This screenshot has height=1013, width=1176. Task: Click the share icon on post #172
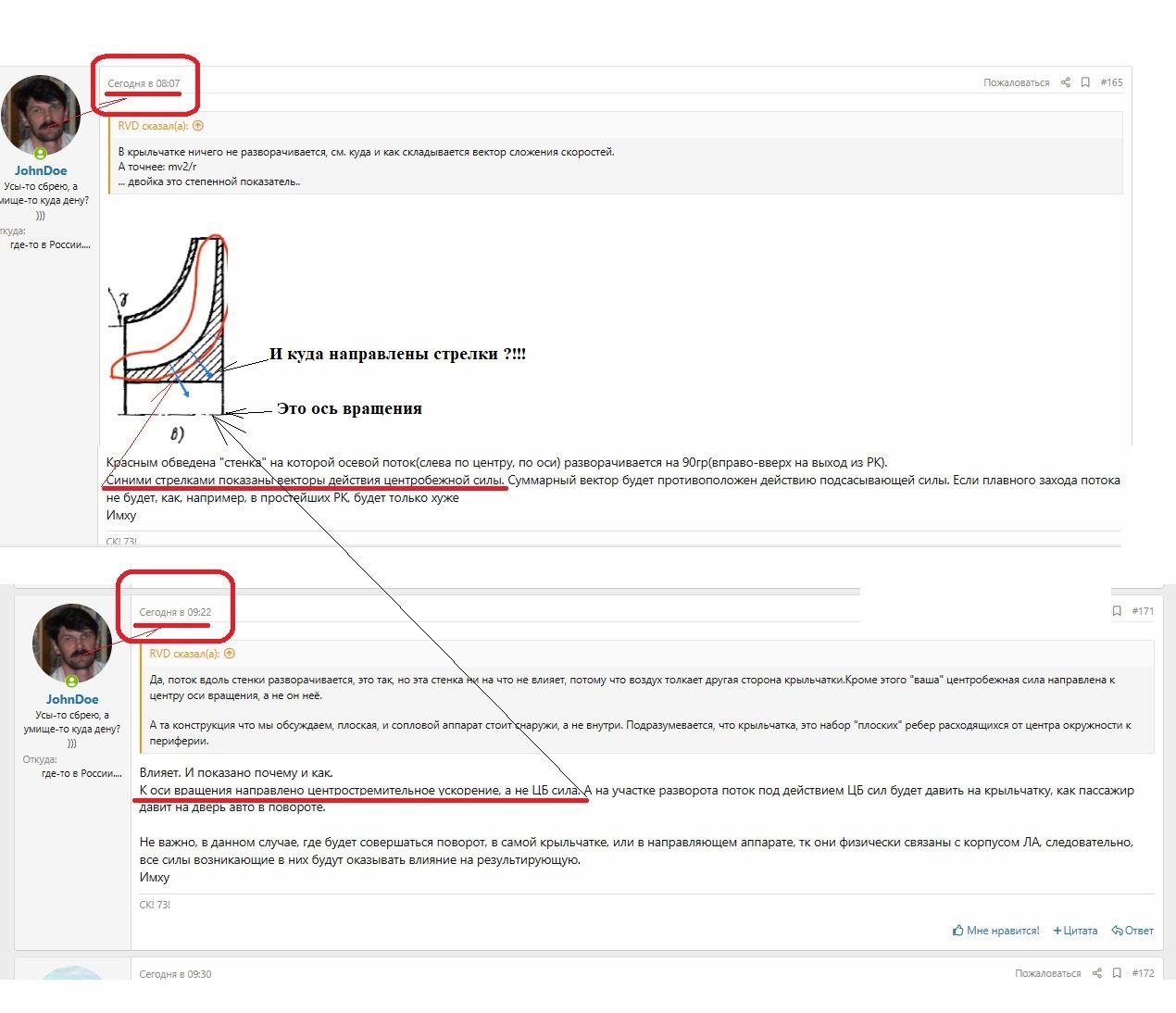coord(1097,973)
